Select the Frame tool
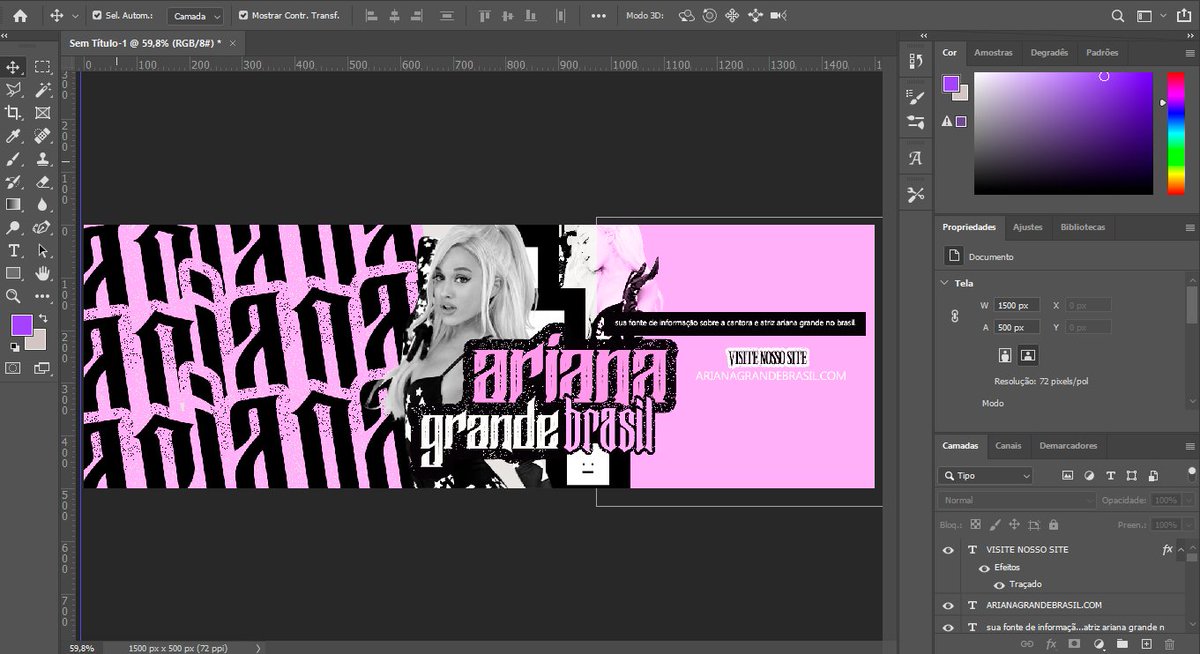 pyautogui.click(x=43, y=113)
